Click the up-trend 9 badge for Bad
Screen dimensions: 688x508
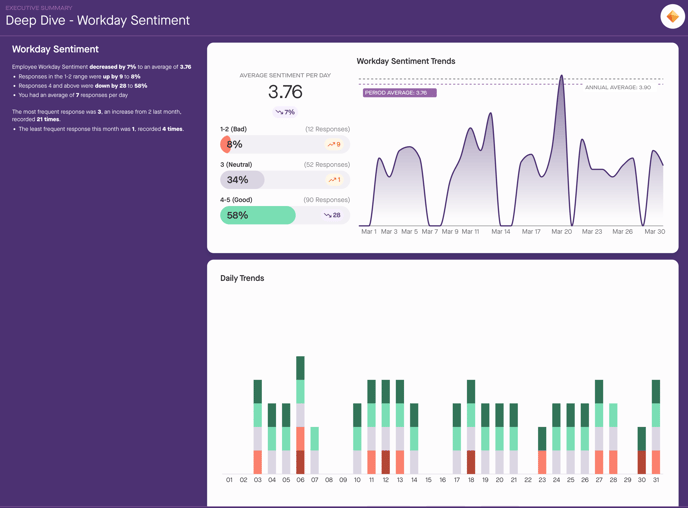click(x=334, y=145)
